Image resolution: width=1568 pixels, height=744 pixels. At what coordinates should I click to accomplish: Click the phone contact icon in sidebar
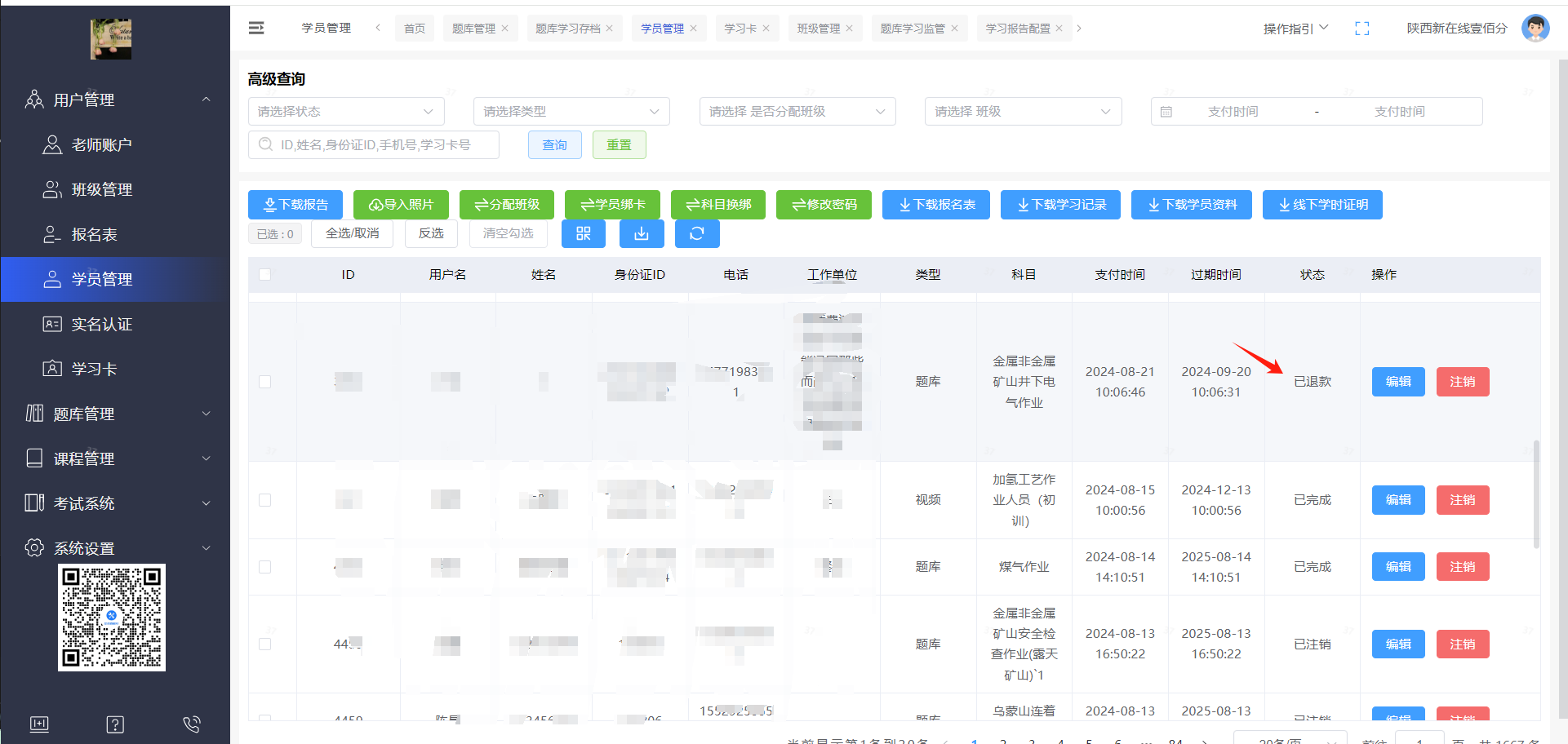click(192, 724)
